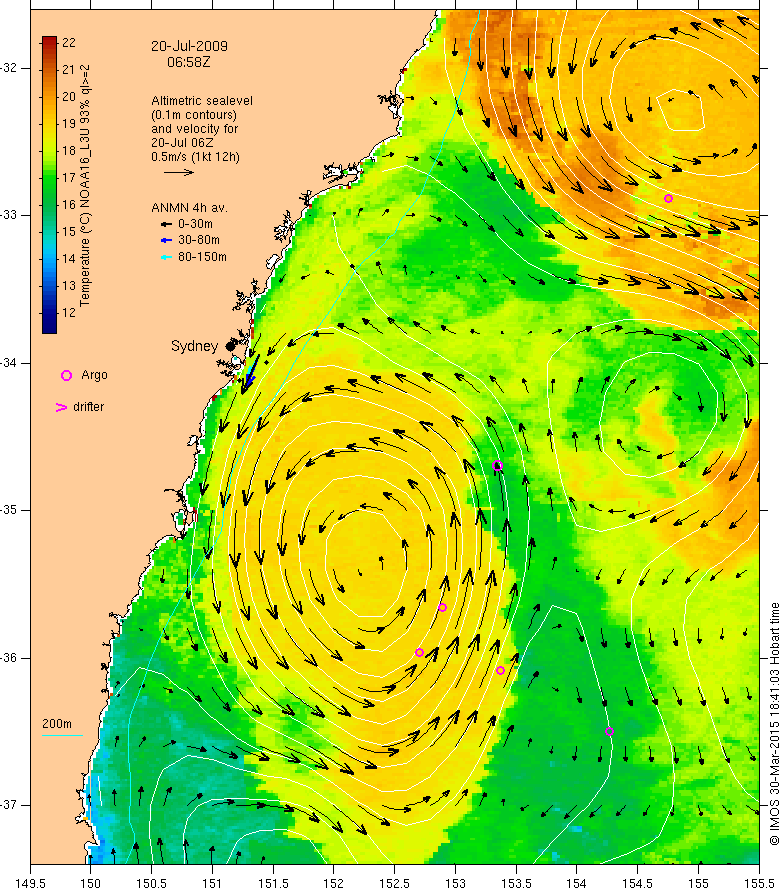The image size is (780, 890).
Task: Click the -33 latitude axis label
Action: (9, 215)
